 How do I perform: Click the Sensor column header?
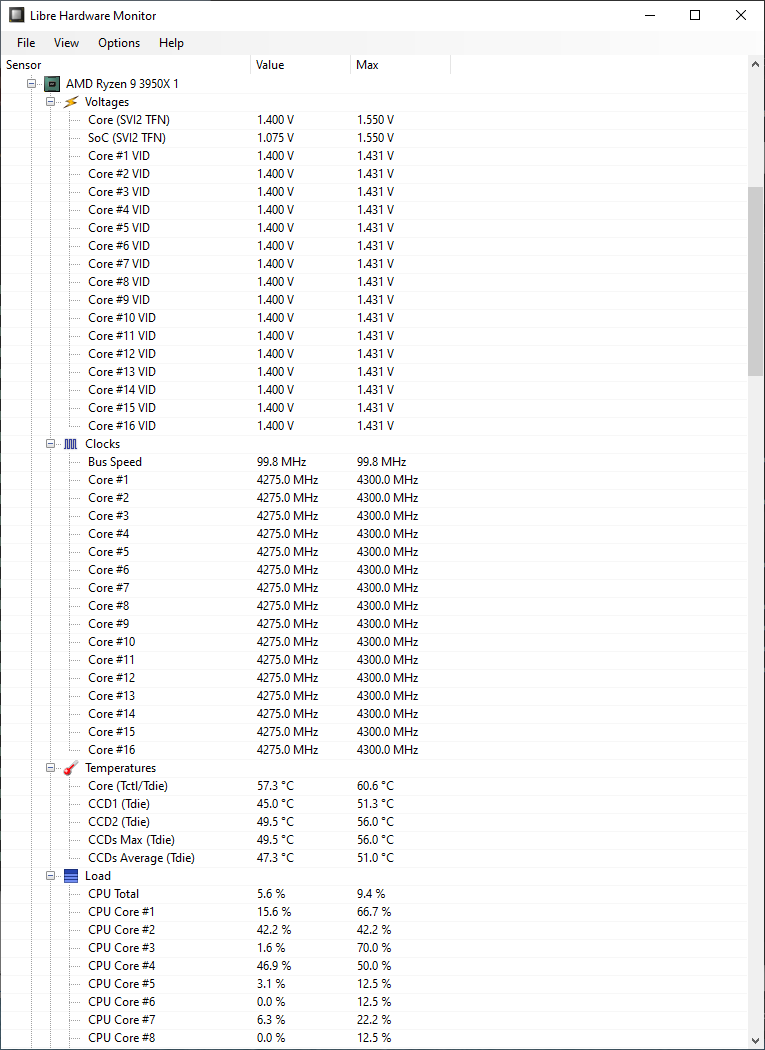pyautogui.click(x=126, y=65)
